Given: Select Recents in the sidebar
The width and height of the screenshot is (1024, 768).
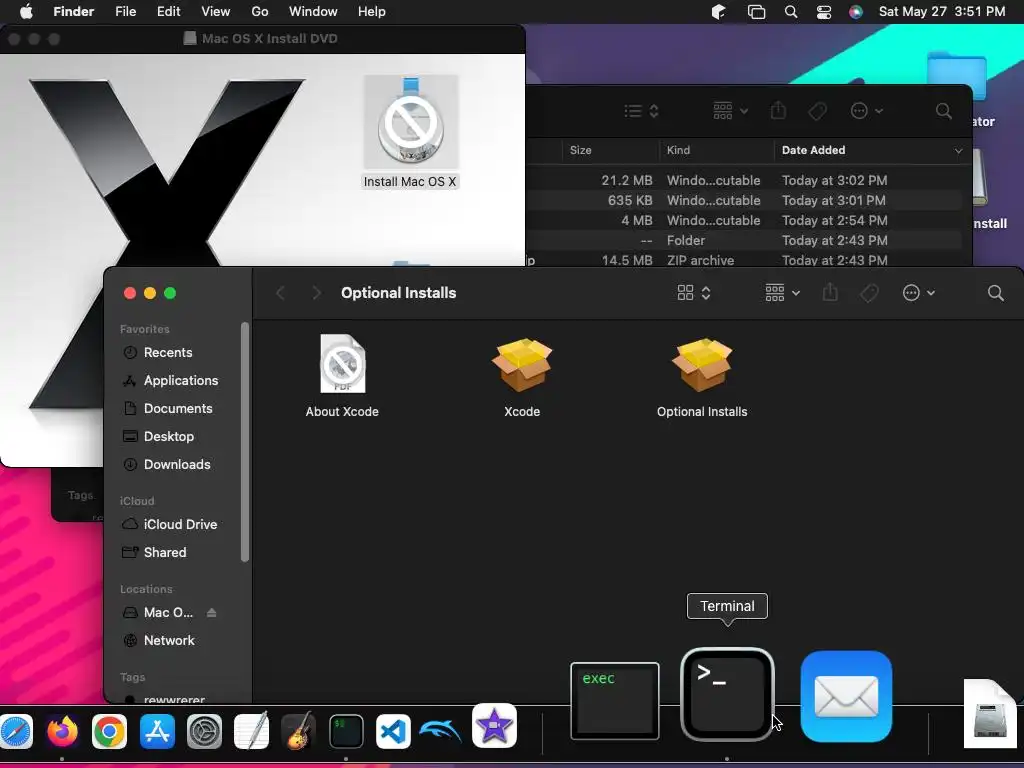Looking at the screenshot, I should click(x=178, y=353).
